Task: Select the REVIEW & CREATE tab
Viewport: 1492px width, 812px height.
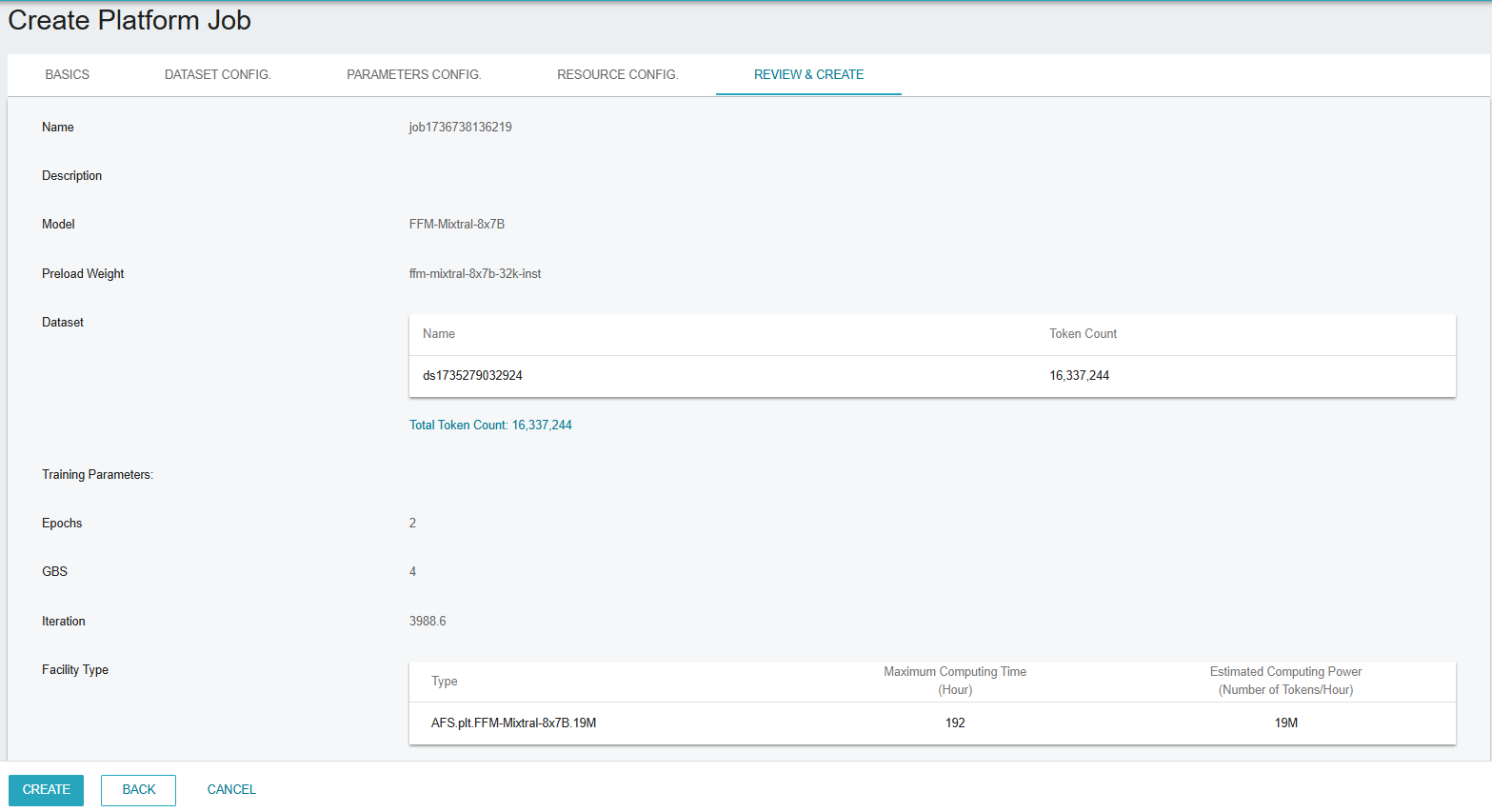Action: tap(809, 74)
